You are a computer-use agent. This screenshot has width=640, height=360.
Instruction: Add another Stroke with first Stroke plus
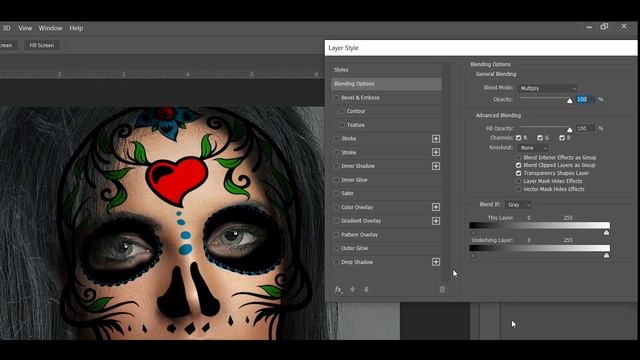click(x=436, y=139)
